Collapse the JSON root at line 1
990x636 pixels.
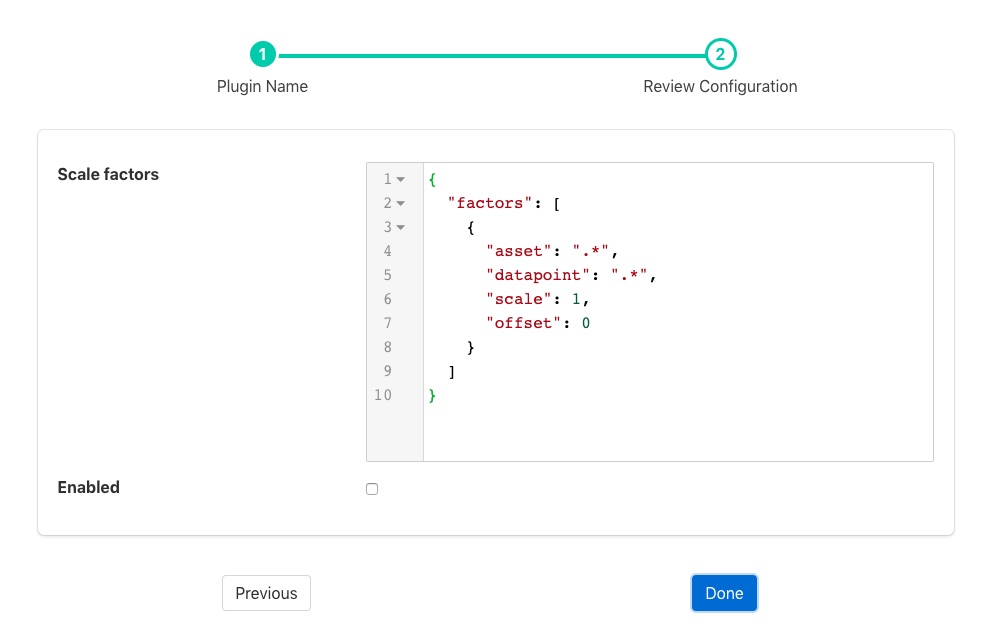401,180
